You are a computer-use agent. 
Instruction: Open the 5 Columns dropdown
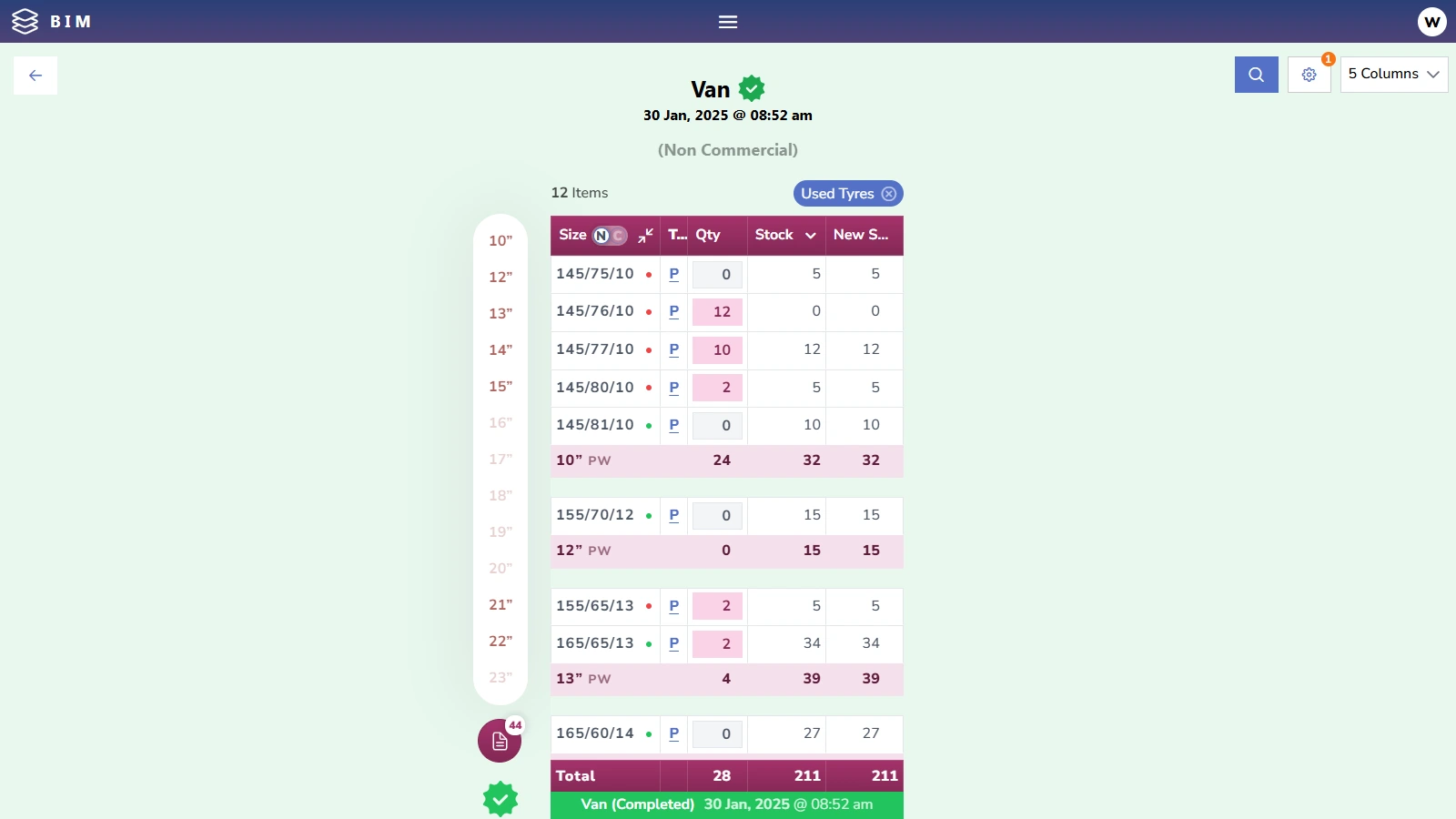click(x=1393, y=75)
